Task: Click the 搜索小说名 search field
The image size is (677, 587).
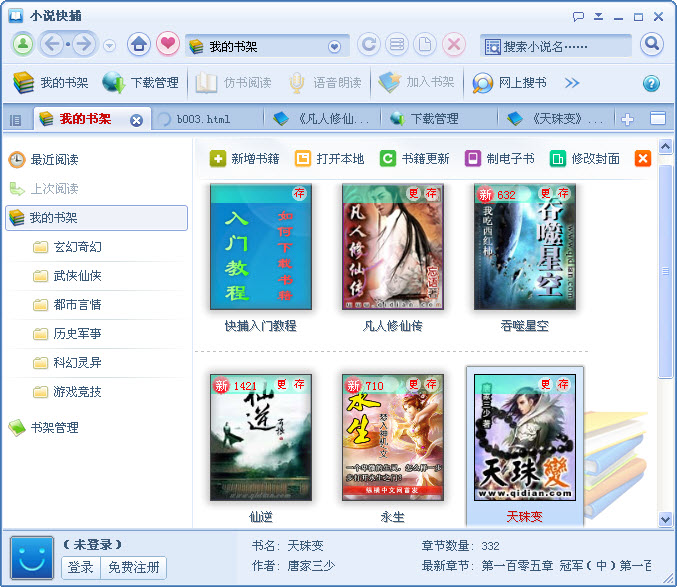Action: click(556, 46)
